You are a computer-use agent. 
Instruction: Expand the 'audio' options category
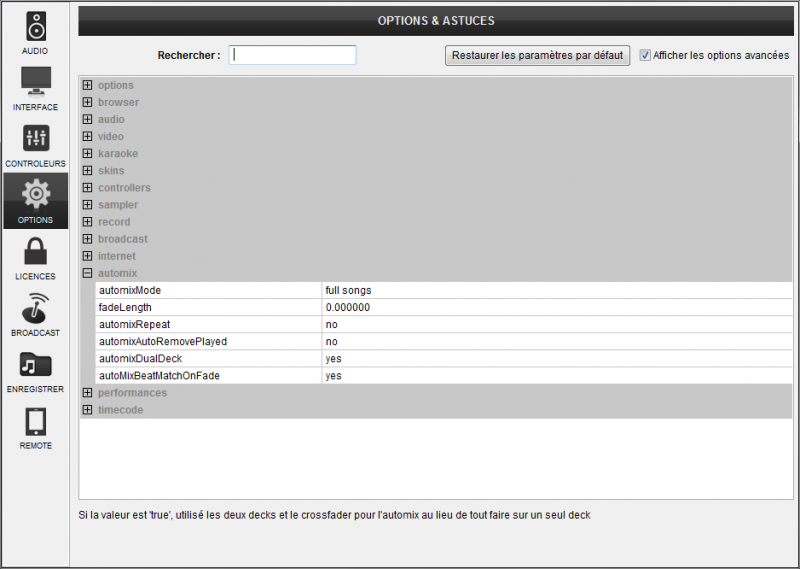pyautogui.click(x=88, y=120)
